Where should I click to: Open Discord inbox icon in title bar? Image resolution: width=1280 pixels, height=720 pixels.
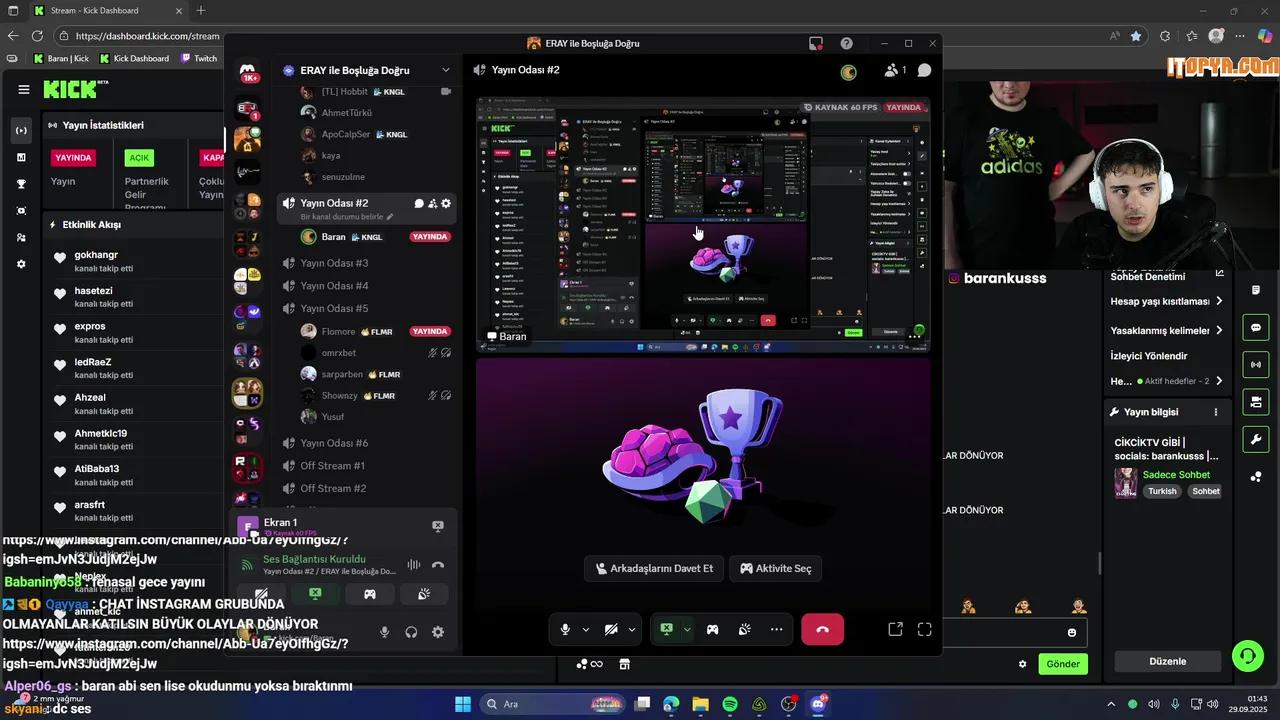pos(816,43)
